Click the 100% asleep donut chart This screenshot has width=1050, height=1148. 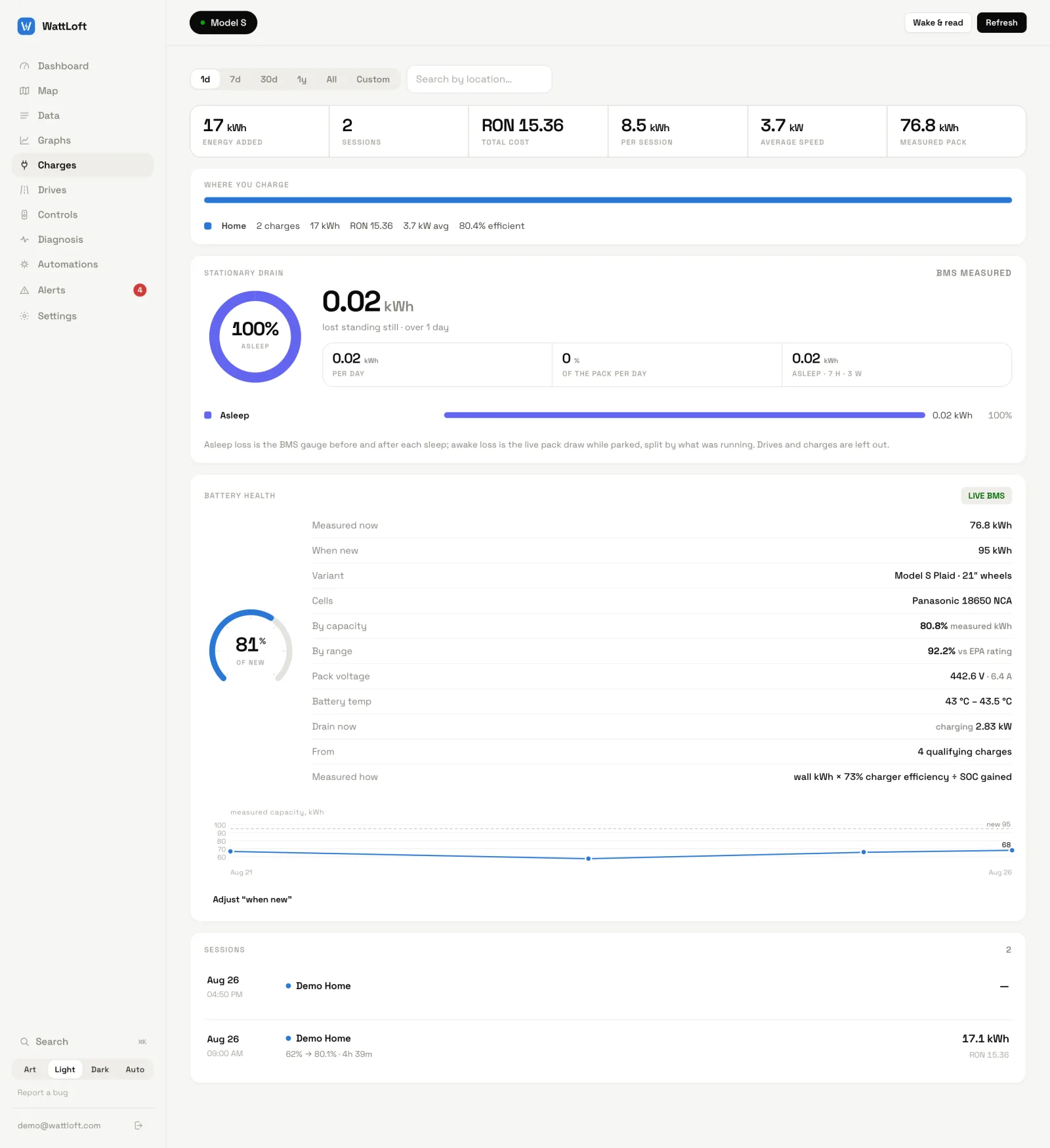(255, 337)
